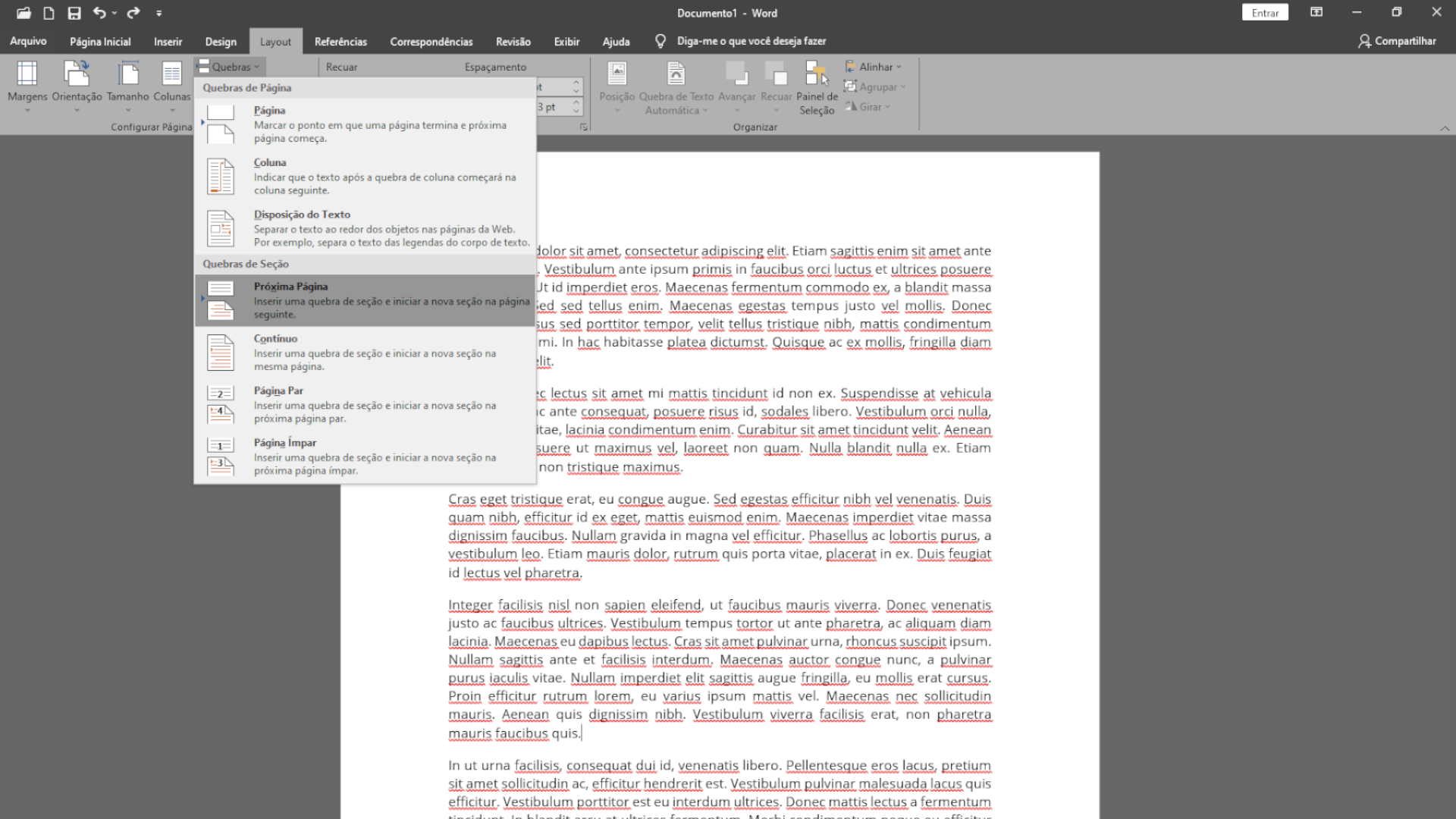
Task: Click the Quebra de Texto Automática button
Action: point(676,87)
